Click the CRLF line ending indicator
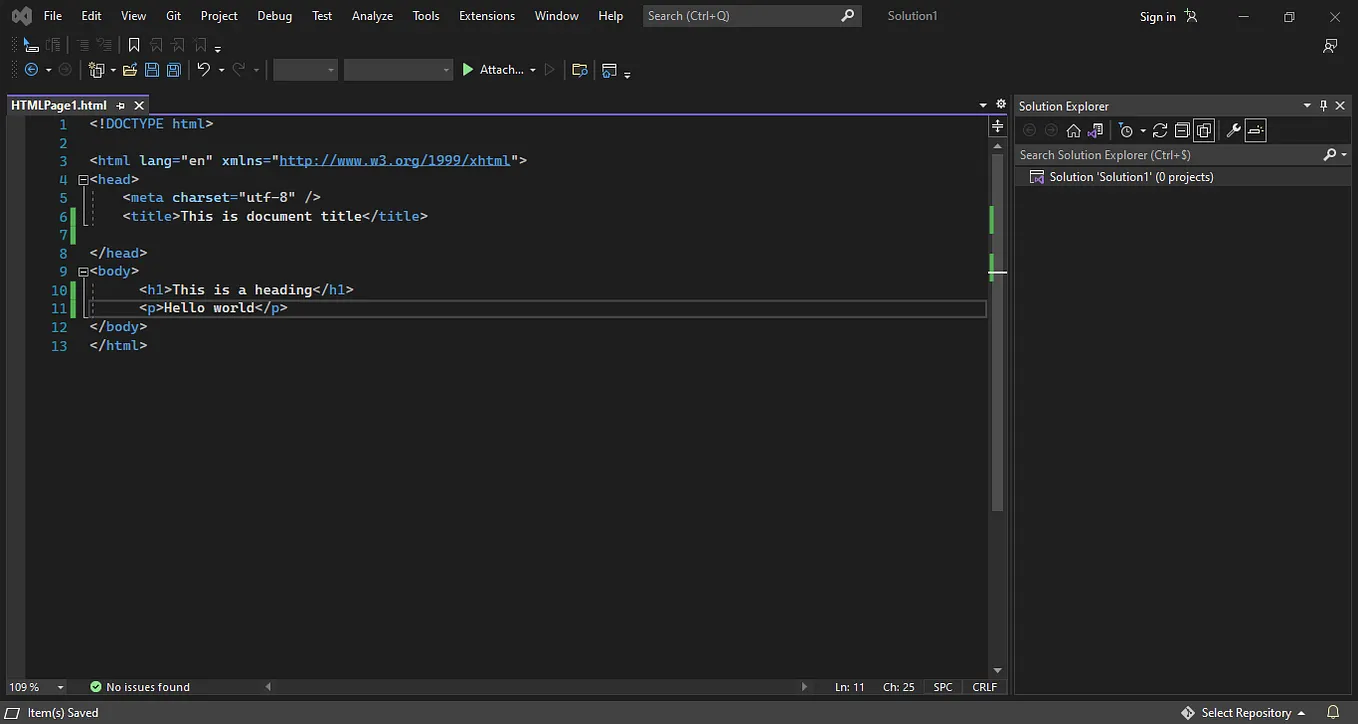Image resolution: width=1358 pixels, height=724 pixels. 985,687
